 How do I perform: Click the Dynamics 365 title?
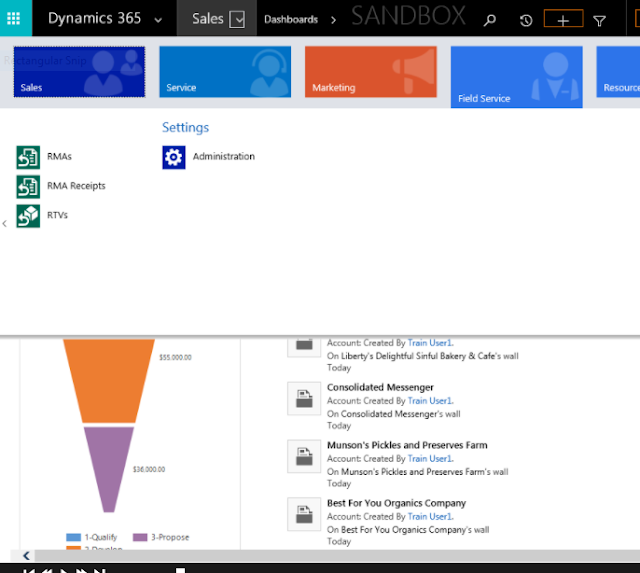pyautogui.click(x=94, y=18)
